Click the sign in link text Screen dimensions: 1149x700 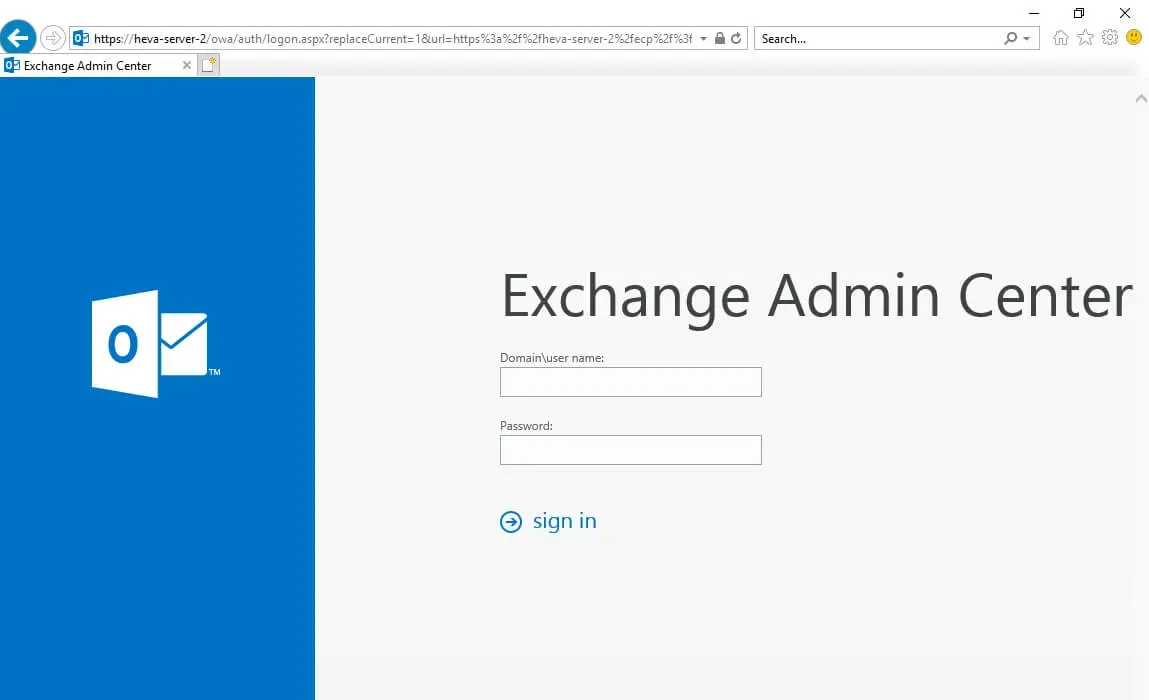pyautogui.click(x=564, y=520)
